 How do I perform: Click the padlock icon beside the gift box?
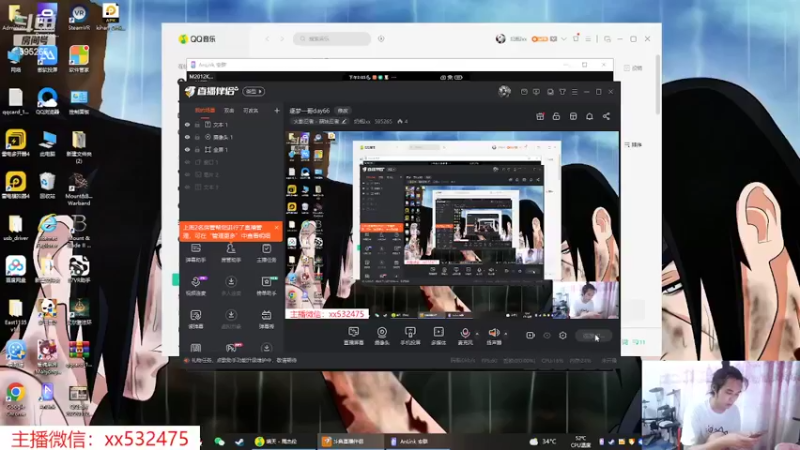click(556, 116)
